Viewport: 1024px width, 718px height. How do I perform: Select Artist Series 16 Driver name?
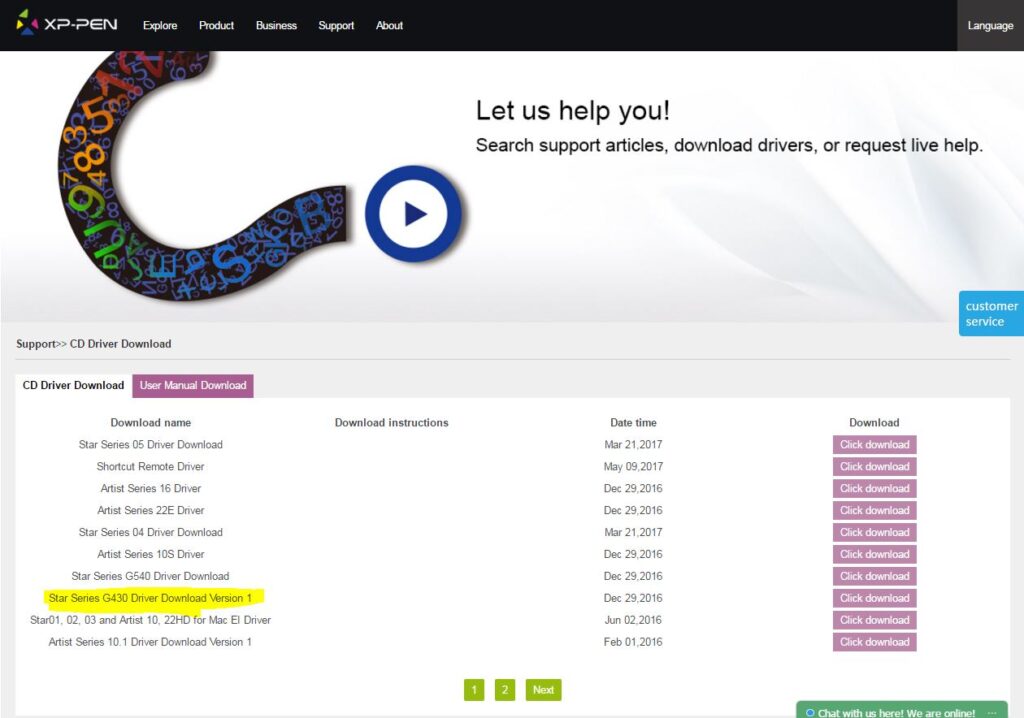point(151,489)
